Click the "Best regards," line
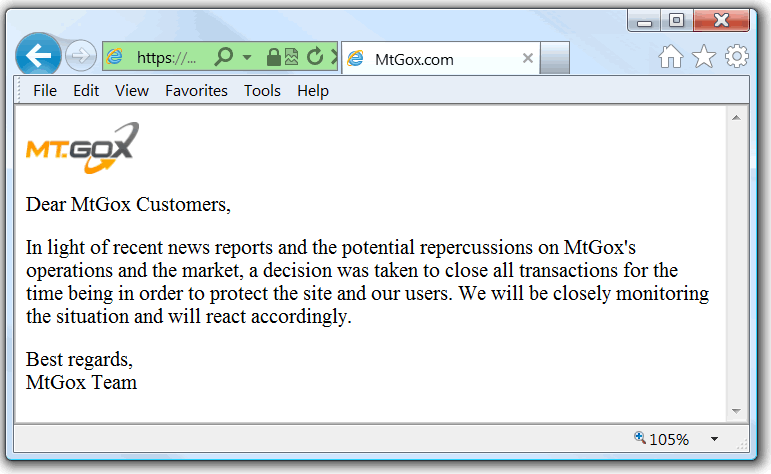The height and width of the screenshot is (474, 771). click(x=79, y=359)
